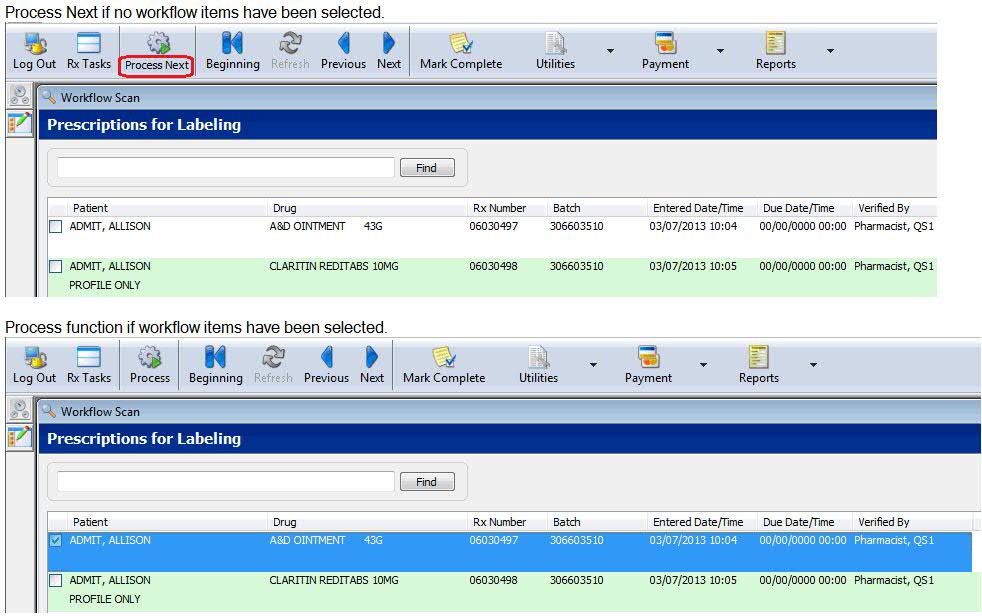The height and width of the screenshot is (616, 982).
Task: Sort by Drug column above the highlighted row
Action: (x=284, y=522)
